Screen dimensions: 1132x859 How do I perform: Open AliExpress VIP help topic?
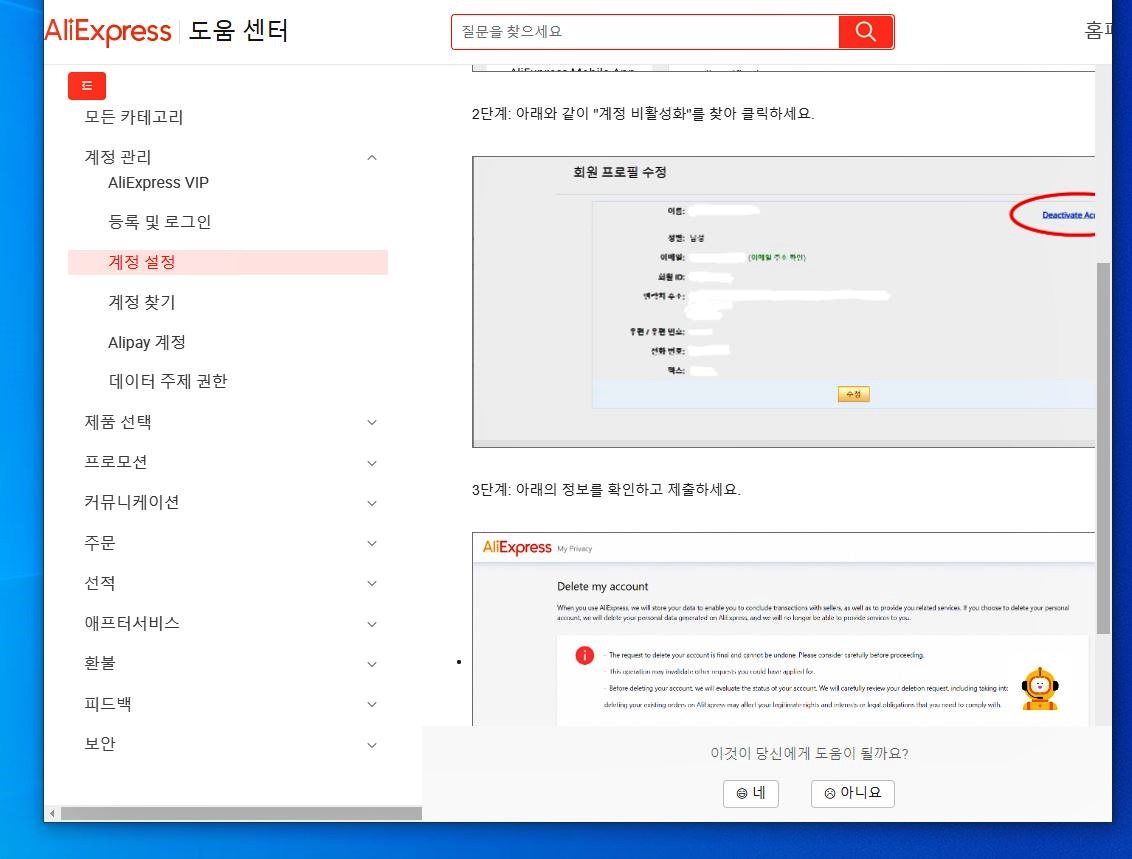158,183
